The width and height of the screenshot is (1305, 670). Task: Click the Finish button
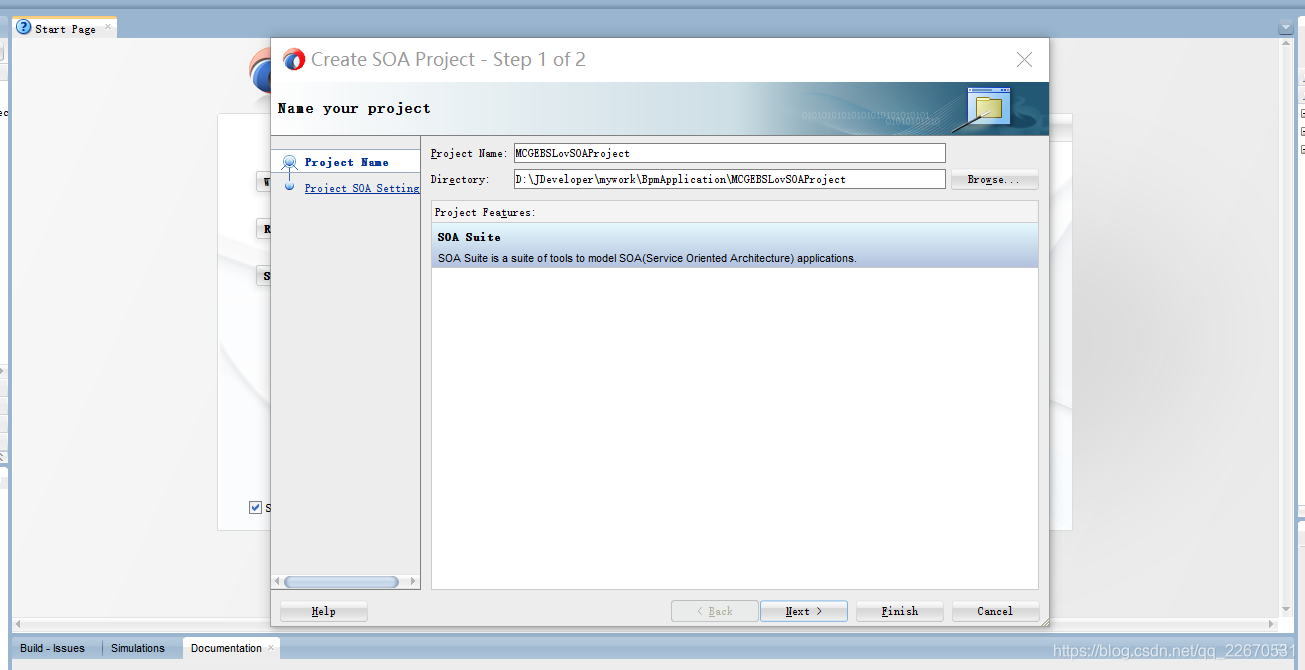click(x=900, y=611)
